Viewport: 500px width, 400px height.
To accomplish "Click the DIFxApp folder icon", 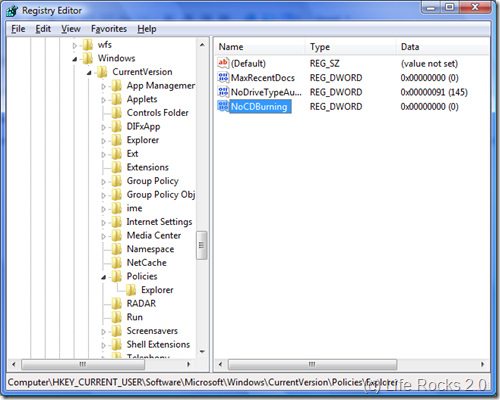I will point(116,127).
